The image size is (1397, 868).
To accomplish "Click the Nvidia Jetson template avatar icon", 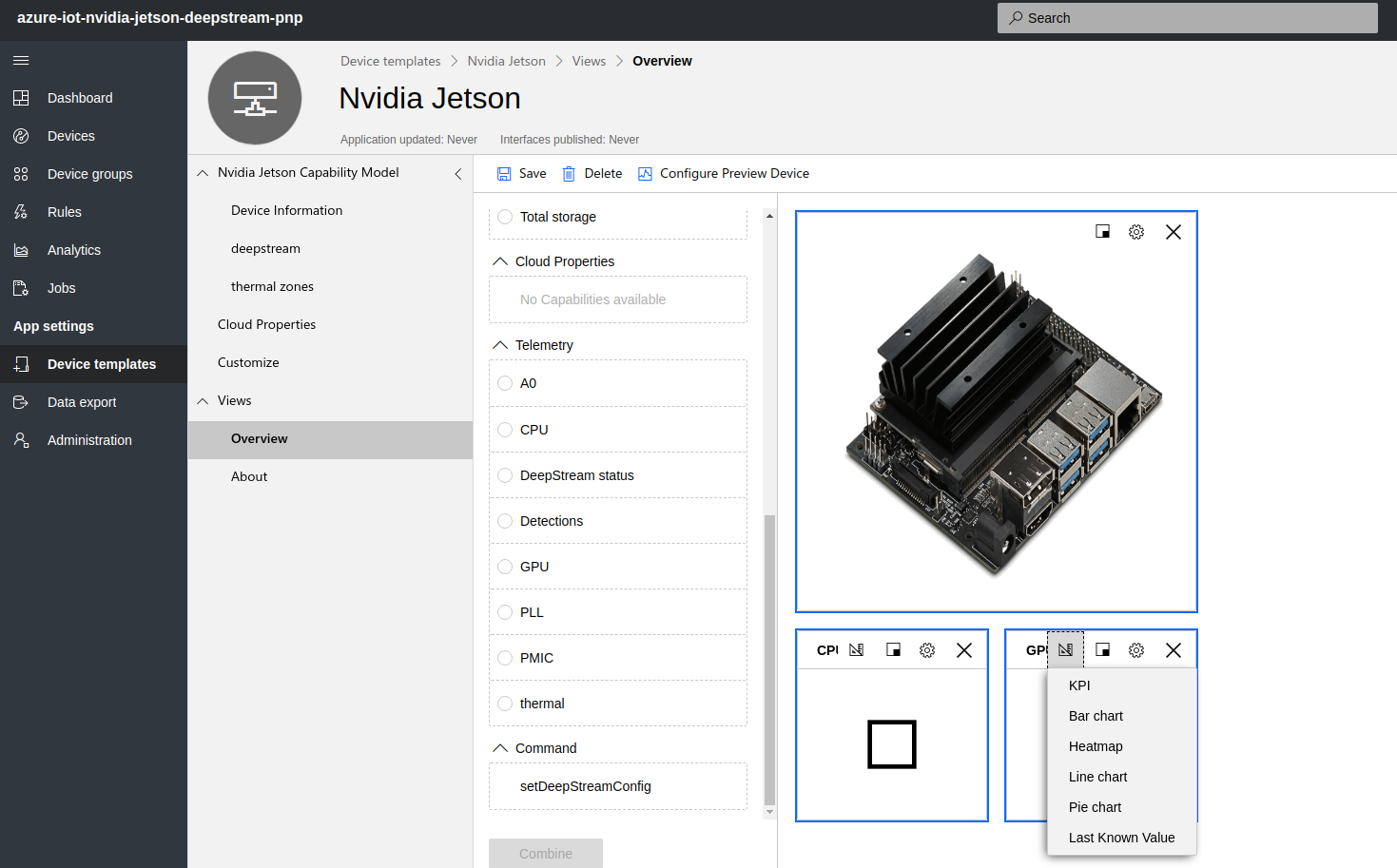I will click(255, 98).
